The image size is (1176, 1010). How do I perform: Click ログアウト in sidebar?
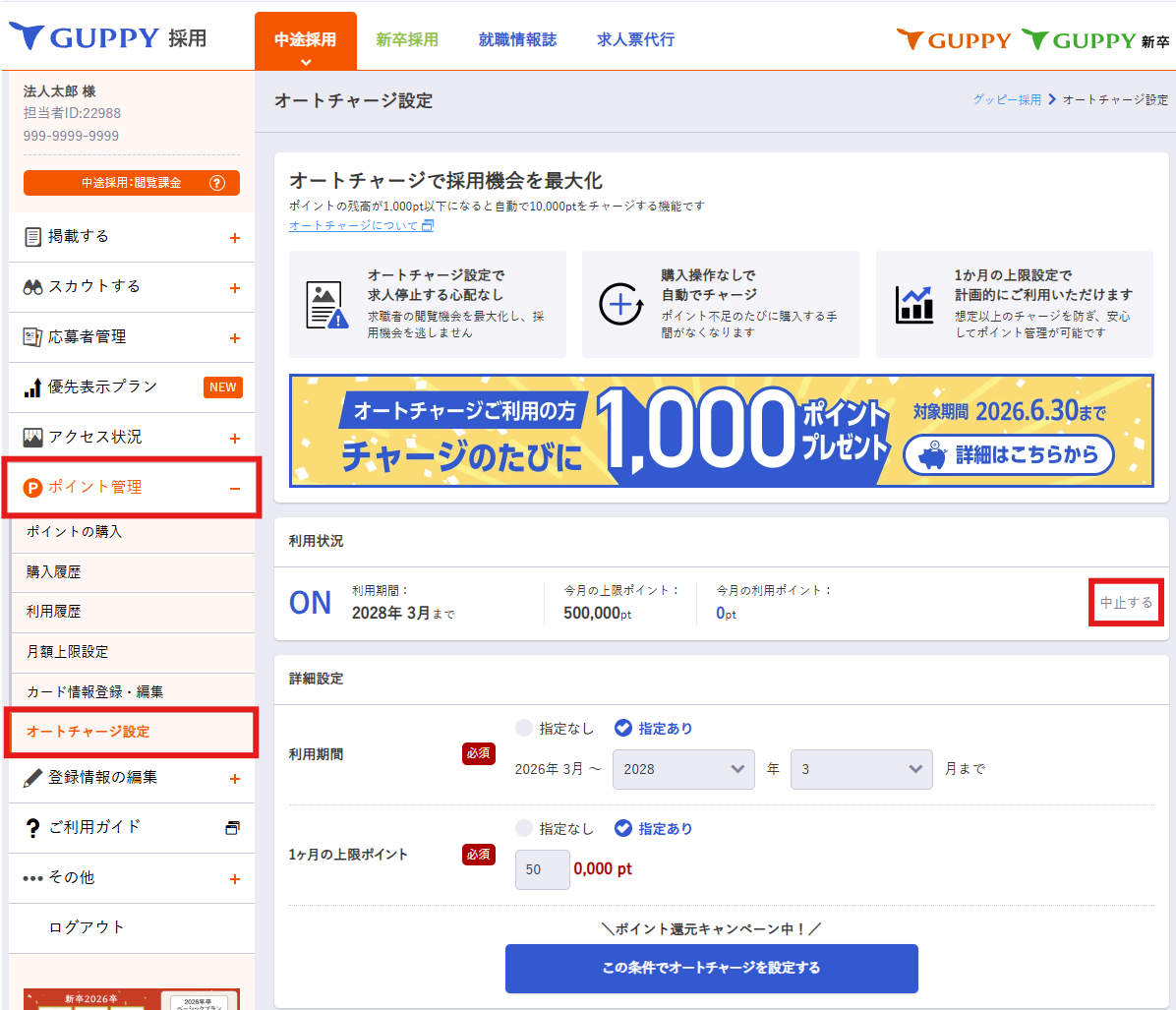[87, 927]
